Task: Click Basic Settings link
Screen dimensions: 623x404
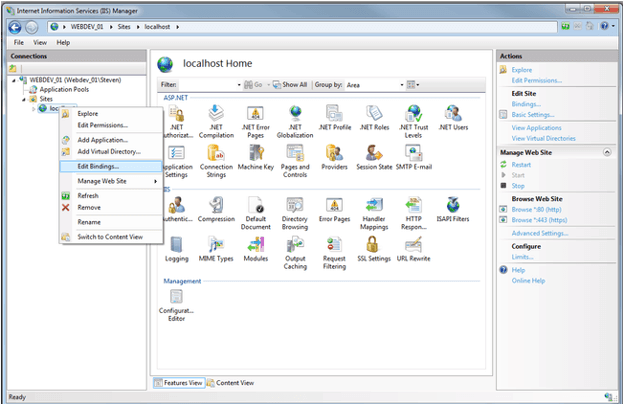Action: pos(532,115)
